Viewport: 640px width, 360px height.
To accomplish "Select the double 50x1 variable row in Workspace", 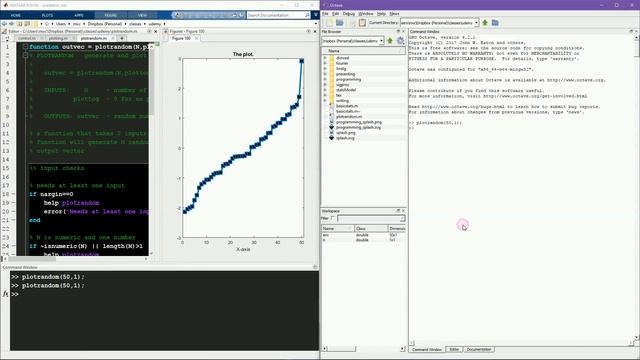I will 363,235.
